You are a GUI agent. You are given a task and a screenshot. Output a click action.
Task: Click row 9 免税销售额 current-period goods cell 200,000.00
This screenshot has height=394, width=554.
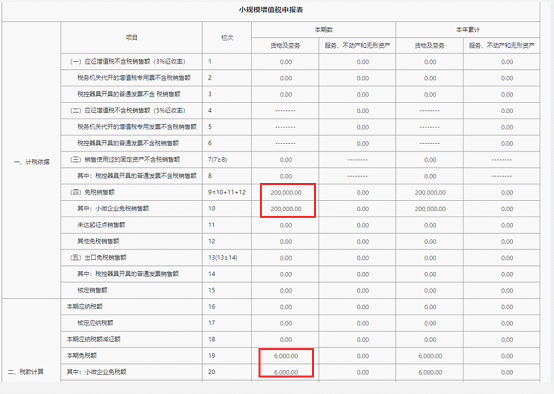click(x=285, y=193)
